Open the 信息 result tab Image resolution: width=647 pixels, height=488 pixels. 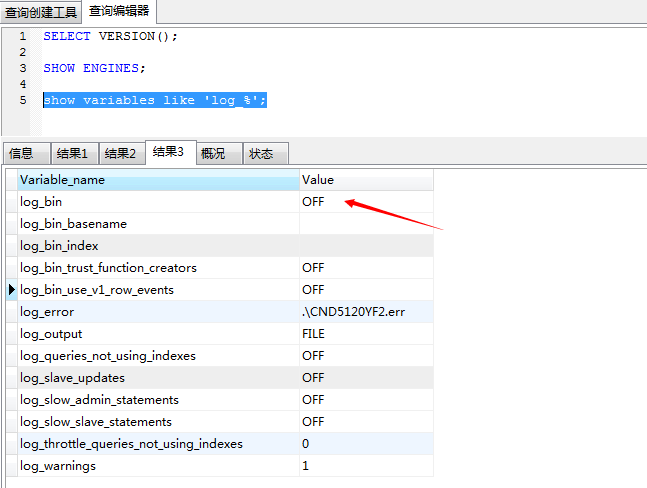[x=26, y=153]
